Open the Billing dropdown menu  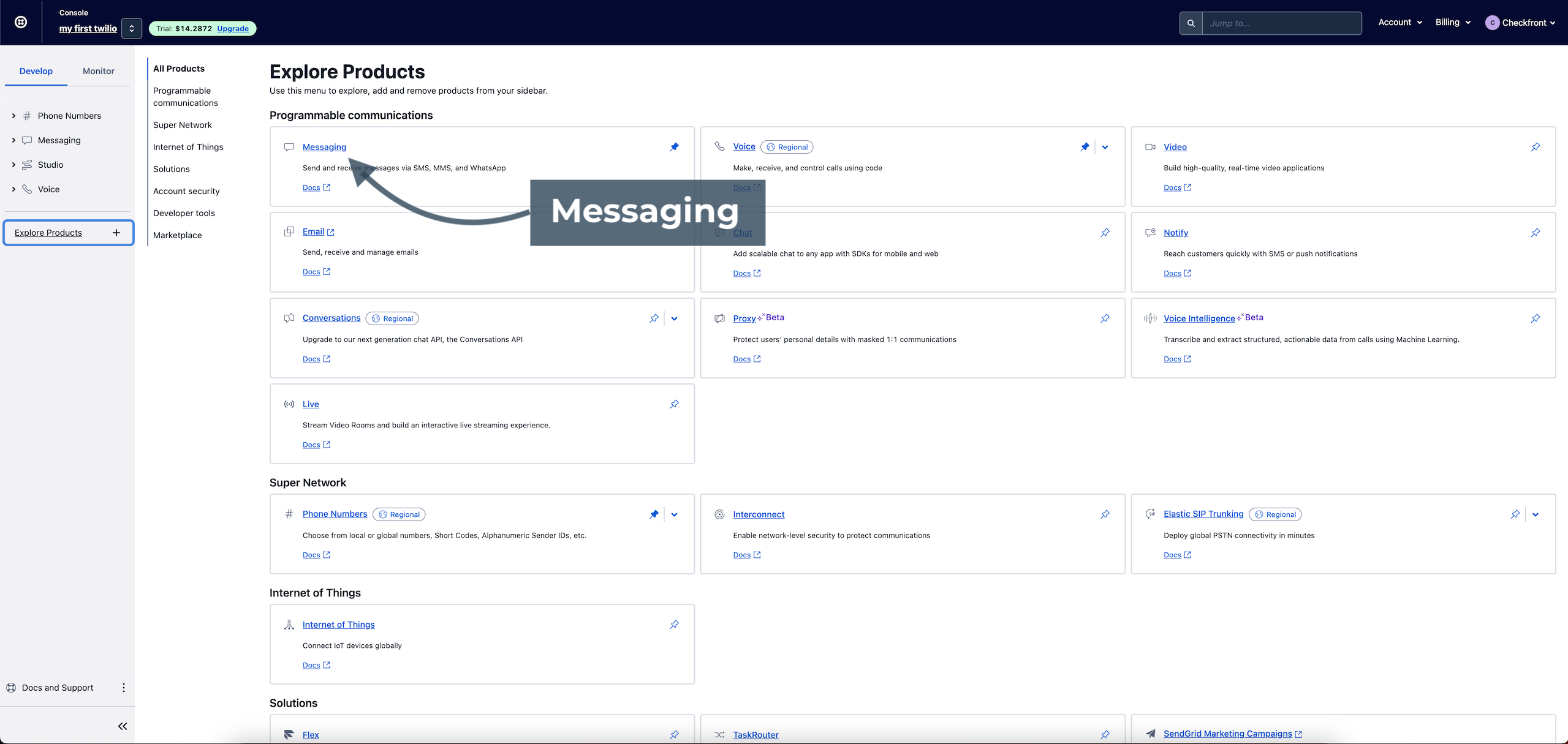click(x=1453, y=22)
